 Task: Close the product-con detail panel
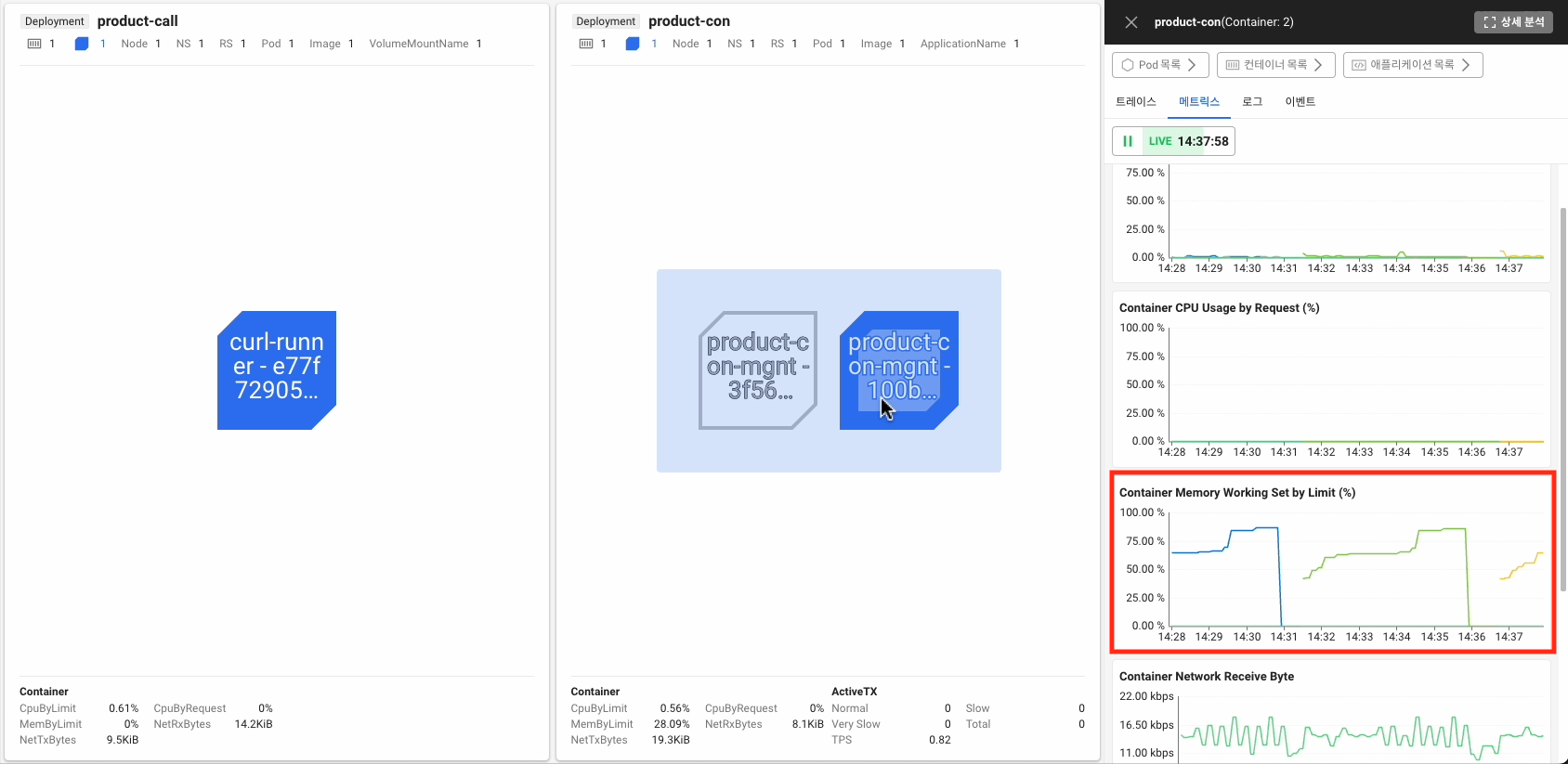click(1130, 22)
